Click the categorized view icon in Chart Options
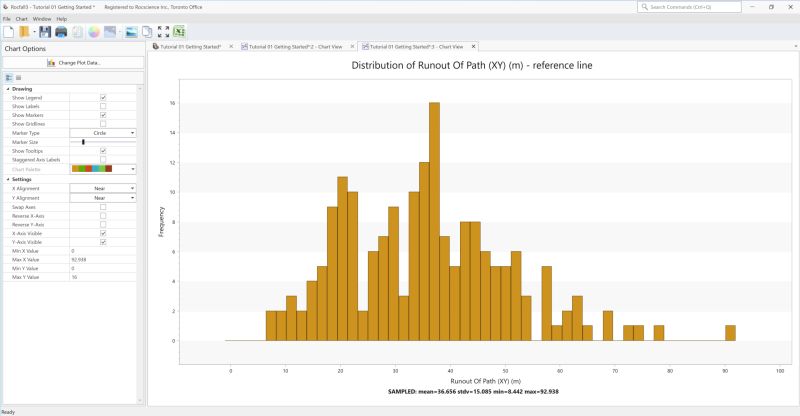The width and height of the screenshot is (800, 416). point(9,78)
